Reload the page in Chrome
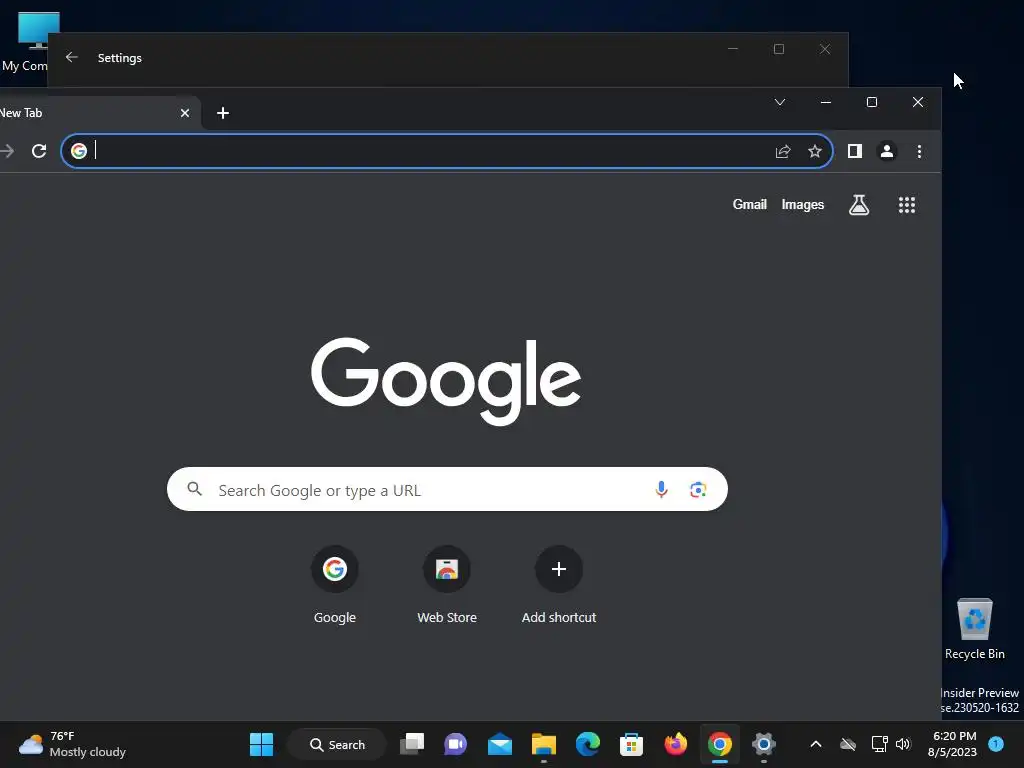Screen dimensions: 1024x768 39,152
